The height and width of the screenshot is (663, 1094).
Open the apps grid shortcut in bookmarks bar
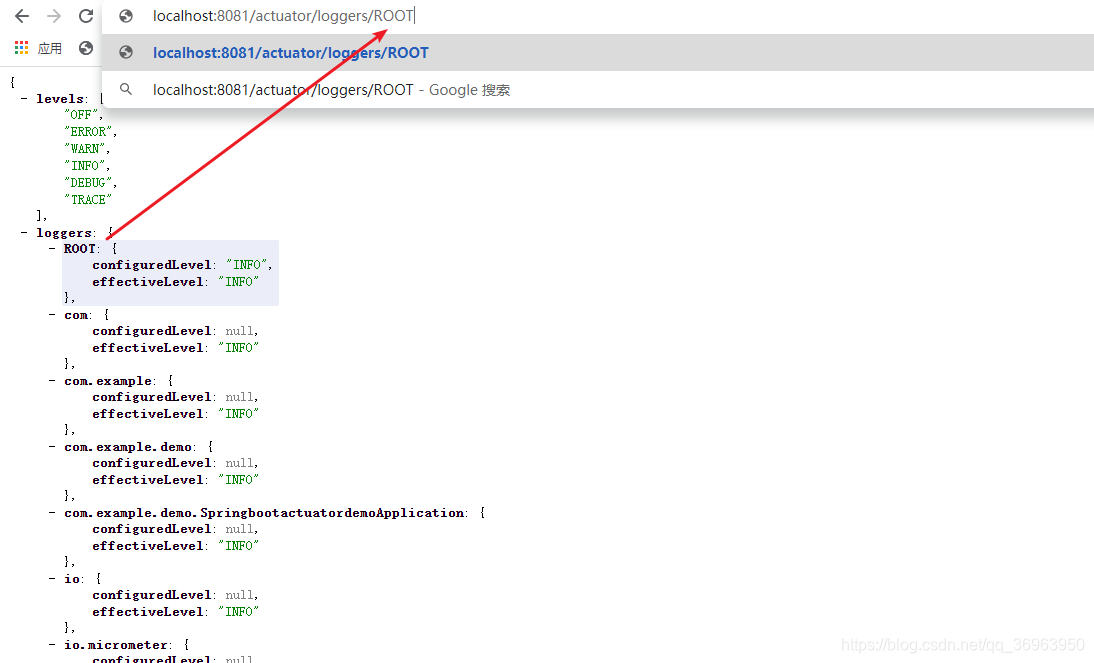[22, 47]
